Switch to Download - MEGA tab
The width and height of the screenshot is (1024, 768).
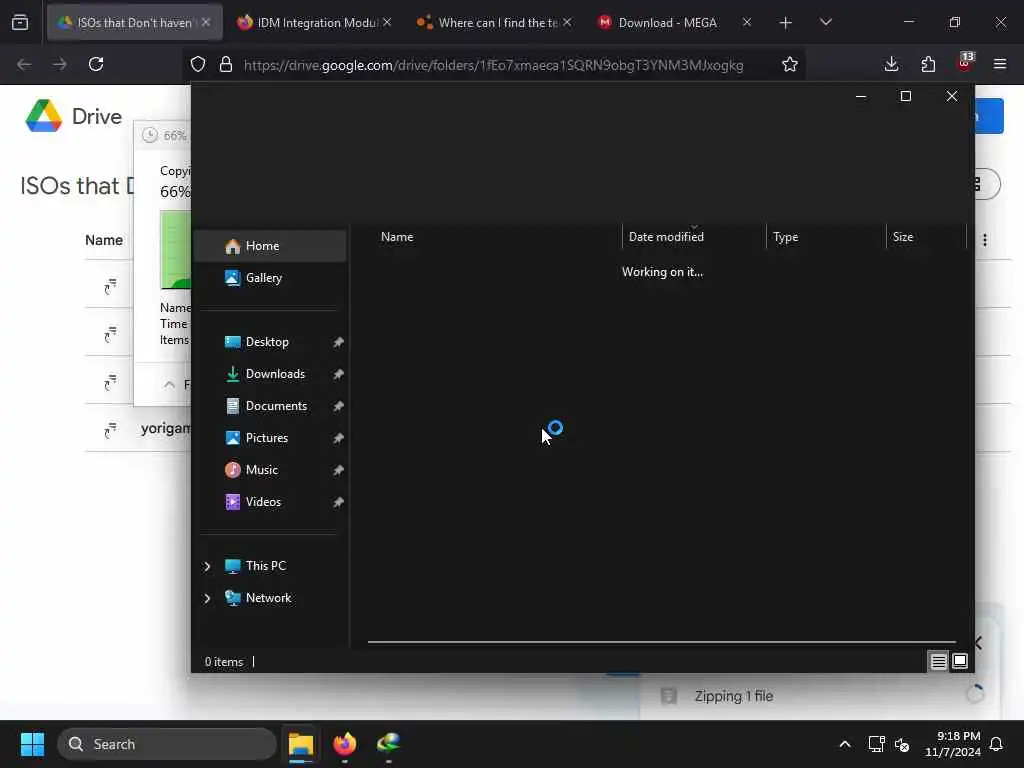(x=667, y=22)
